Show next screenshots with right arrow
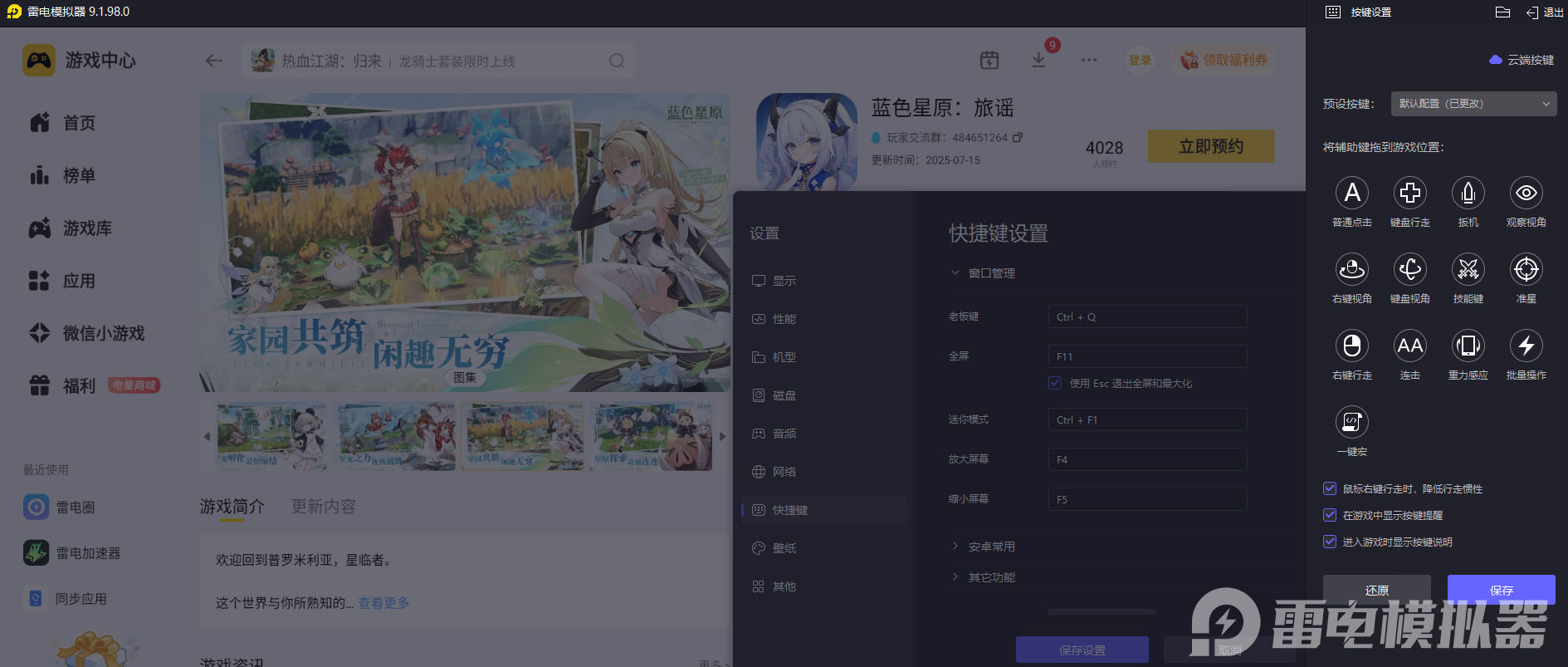 [723, 436]
